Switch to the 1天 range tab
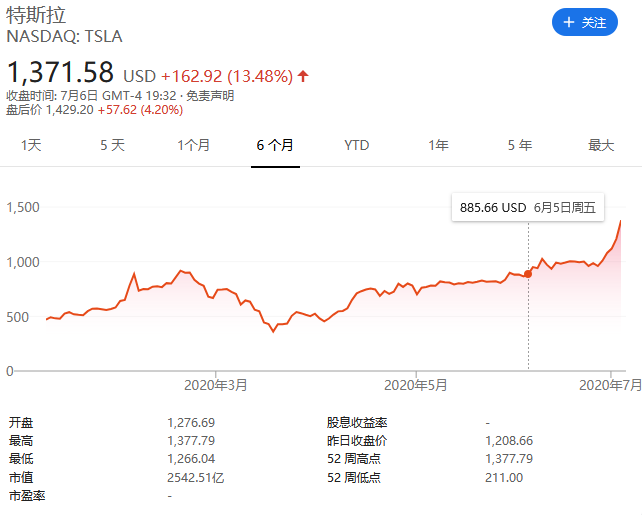The width and height of the screenshot is (642, 515). pyautogui.click(x=31, y=145)
